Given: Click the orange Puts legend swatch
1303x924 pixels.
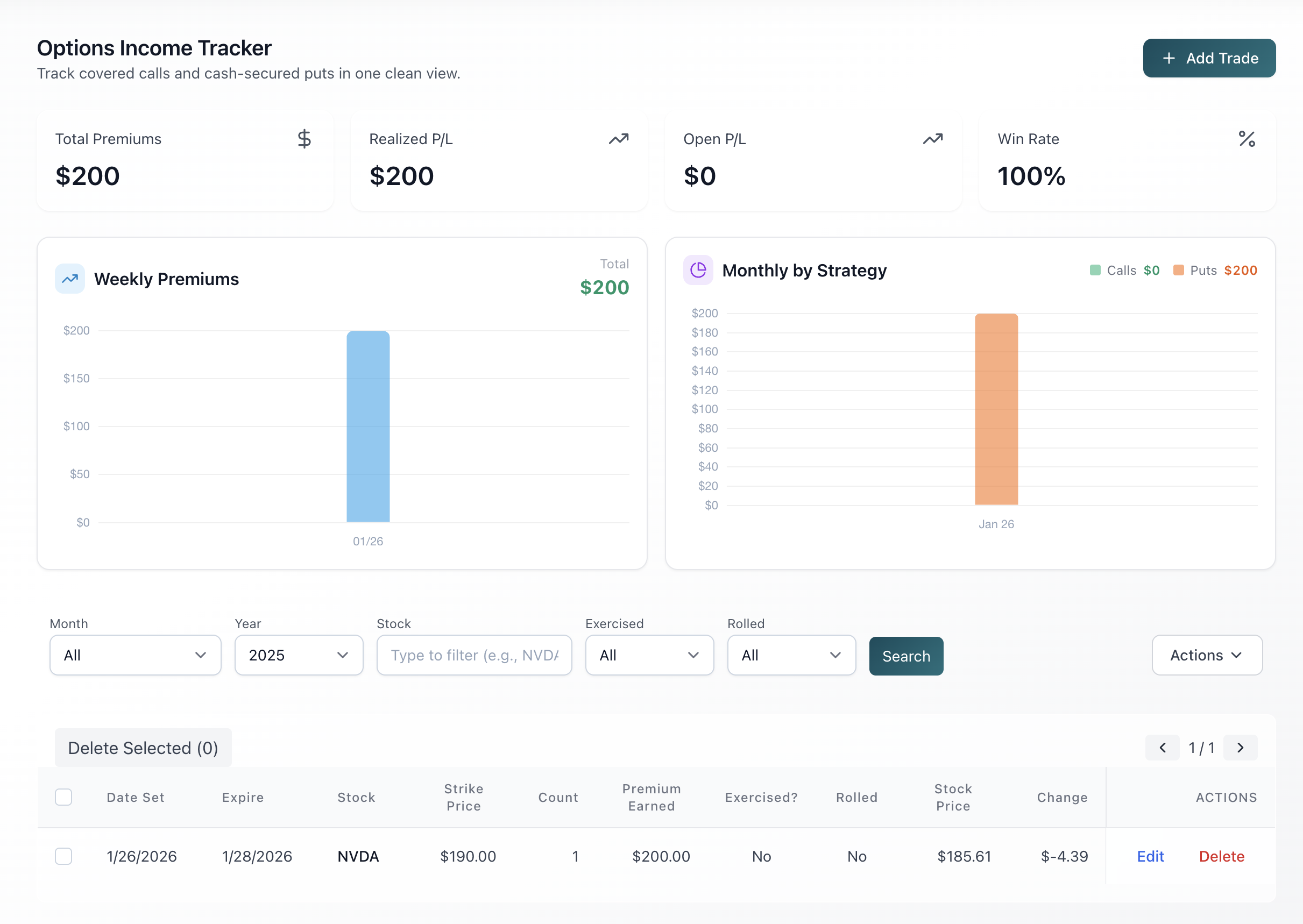Looking at the screenshot, I should coord(1178,270).
